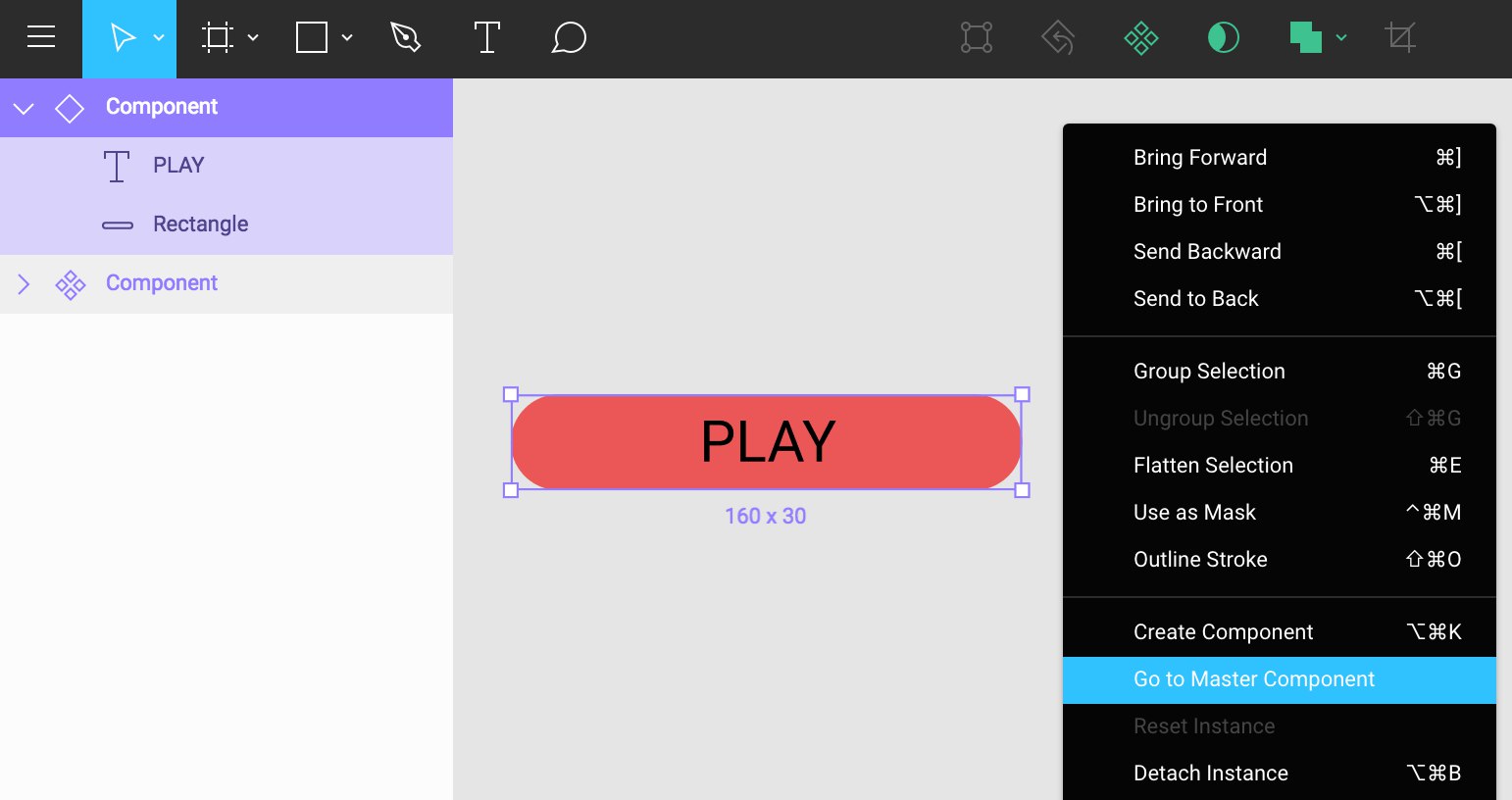This screenshot has height=800, width=1512.
Task: Click bottom-right selection handle of PLAY button
Action: coord(1022,490)
